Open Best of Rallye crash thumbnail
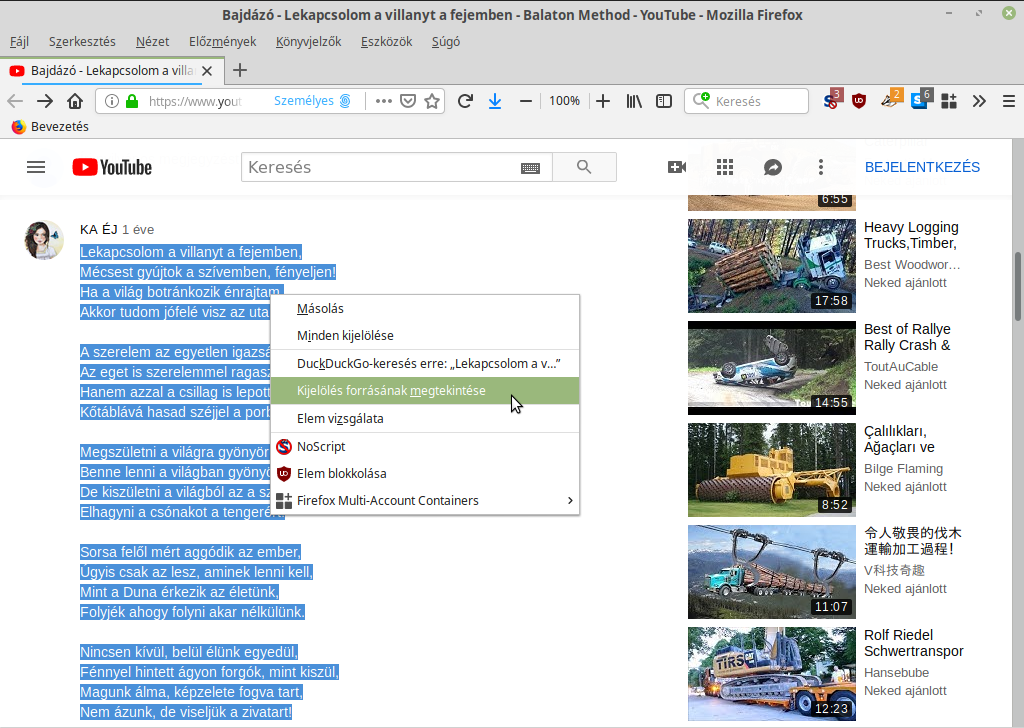Viewport: 1024px width, 728px height. (771, 368)
